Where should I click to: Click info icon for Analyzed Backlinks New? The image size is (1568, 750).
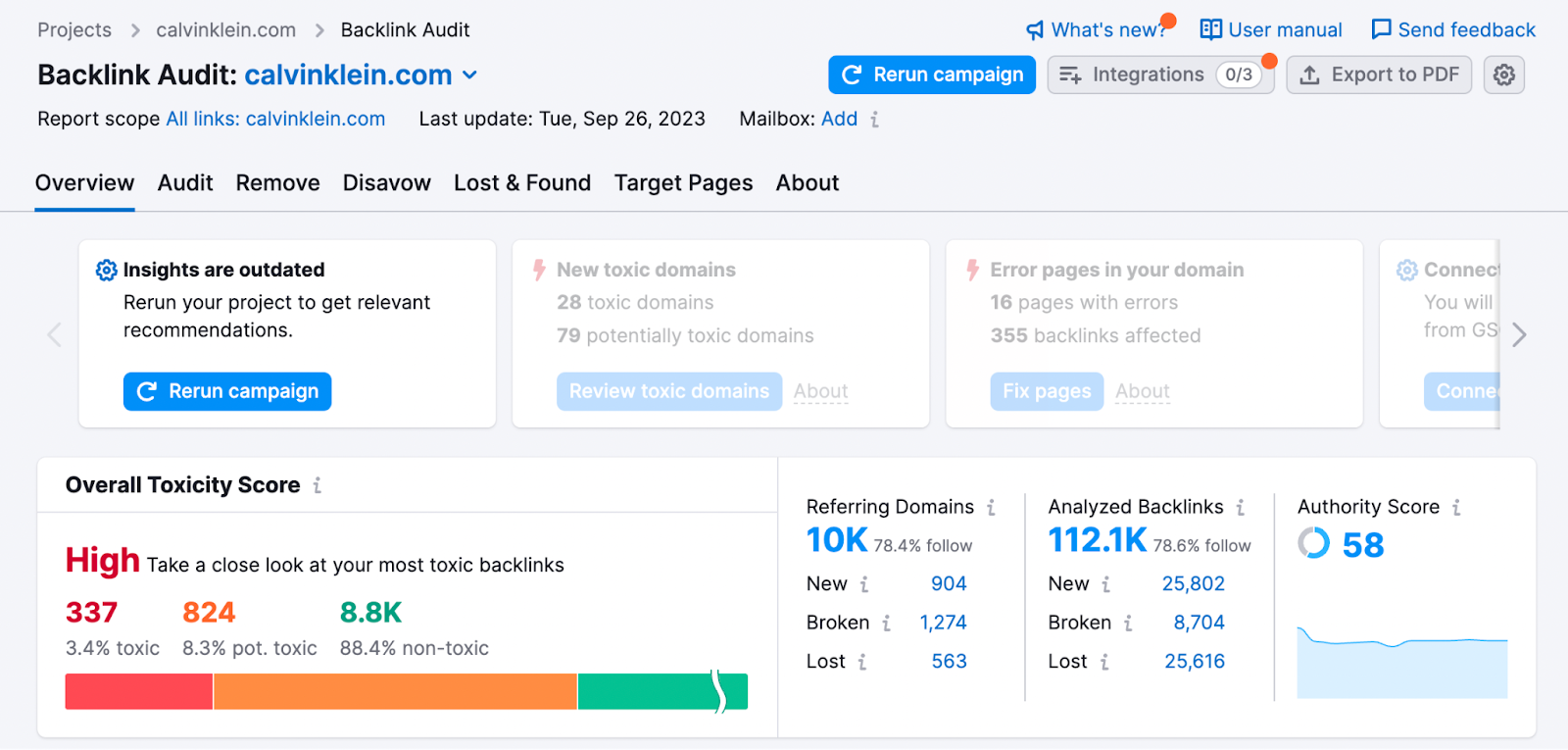(1105, 584)
